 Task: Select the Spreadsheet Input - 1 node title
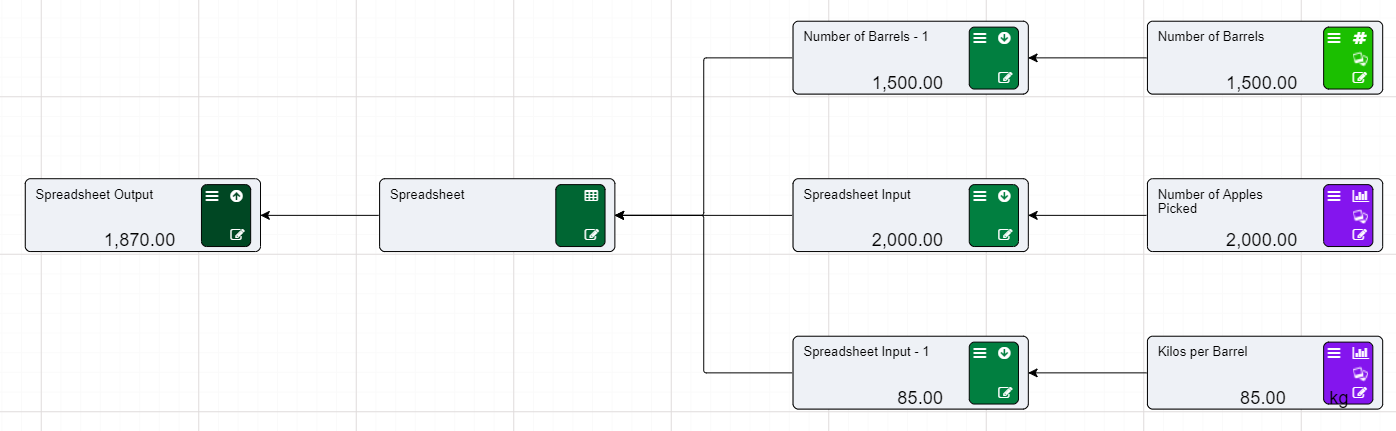[866, 352]
